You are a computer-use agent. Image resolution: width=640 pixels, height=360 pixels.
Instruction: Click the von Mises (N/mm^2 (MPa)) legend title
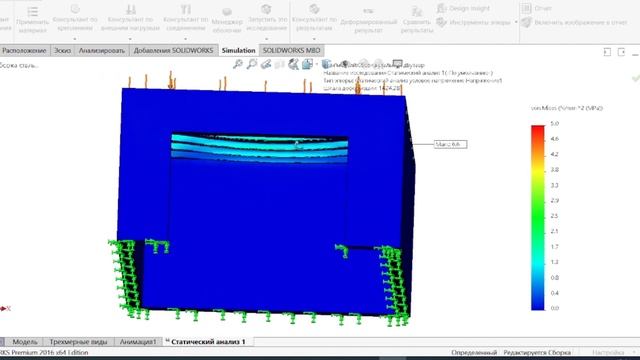tap(567, 108)
